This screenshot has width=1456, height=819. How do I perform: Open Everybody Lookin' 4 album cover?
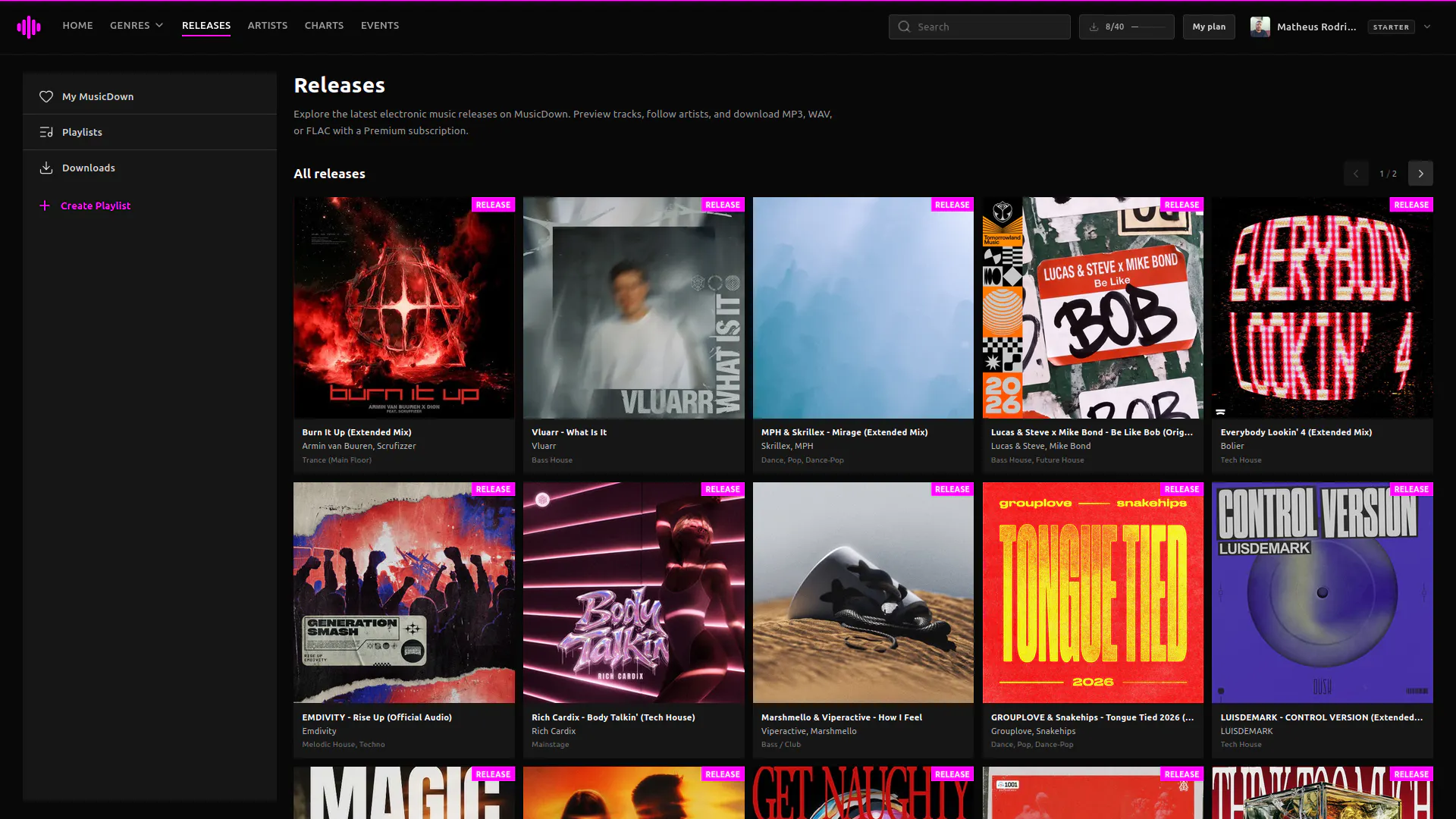coord(1323,308)
